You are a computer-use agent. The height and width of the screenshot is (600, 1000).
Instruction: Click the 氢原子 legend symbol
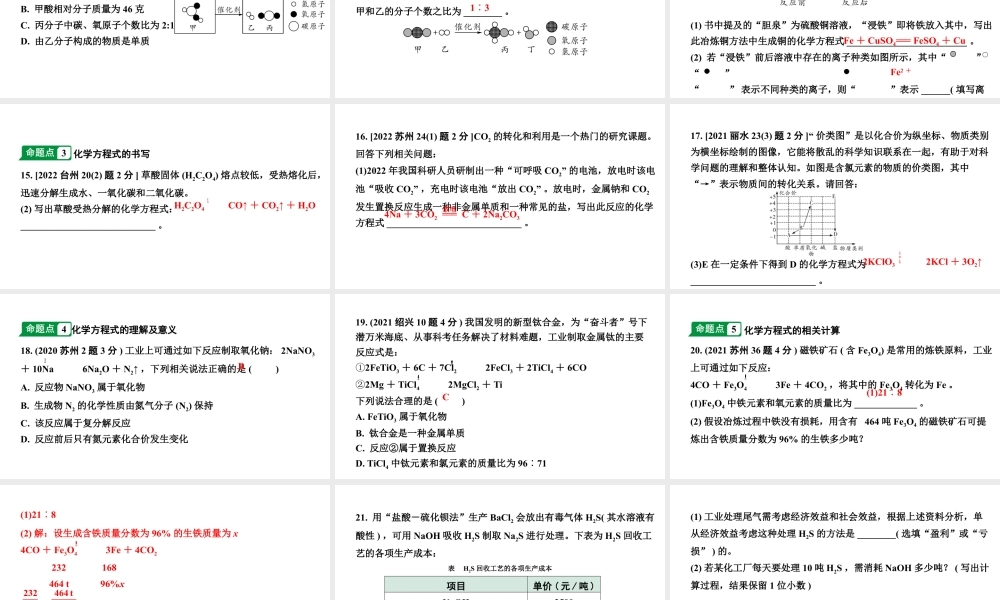550,50
